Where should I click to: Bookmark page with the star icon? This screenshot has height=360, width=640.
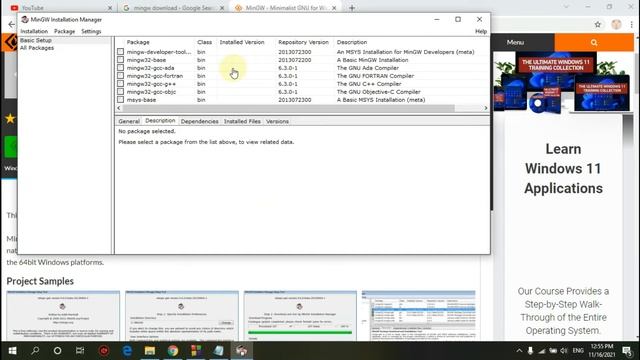coord(598,24)
